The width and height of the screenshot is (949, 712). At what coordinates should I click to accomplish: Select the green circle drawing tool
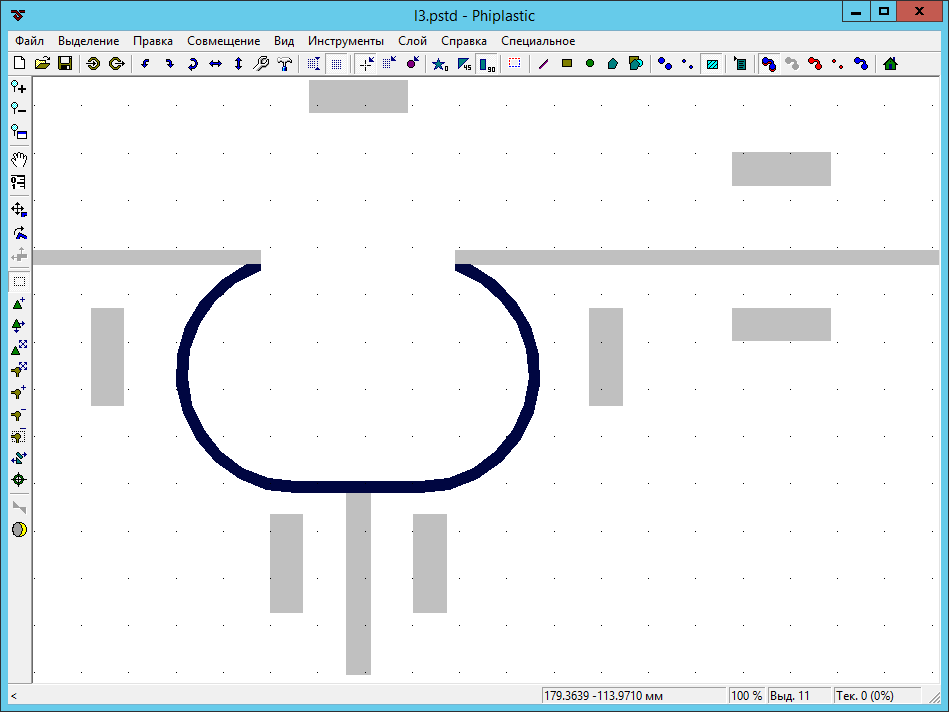point(590,64)
